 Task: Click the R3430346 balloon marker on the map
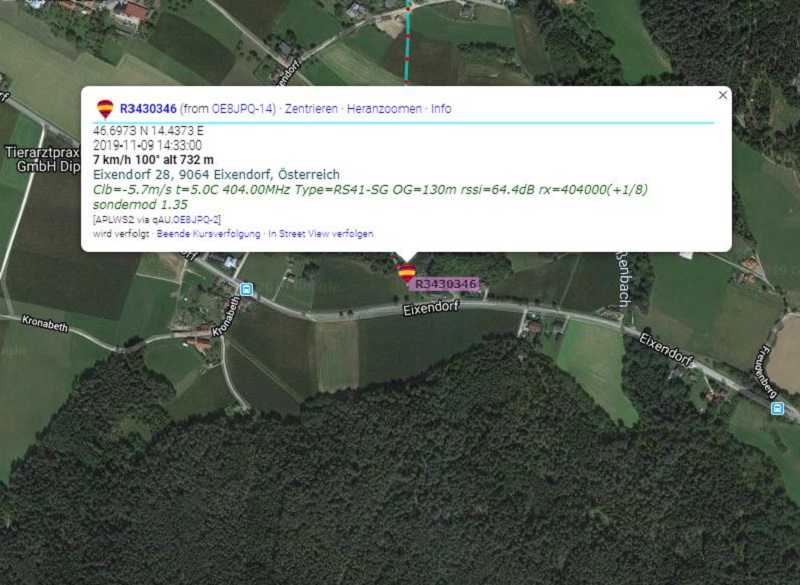pos(407,273)
